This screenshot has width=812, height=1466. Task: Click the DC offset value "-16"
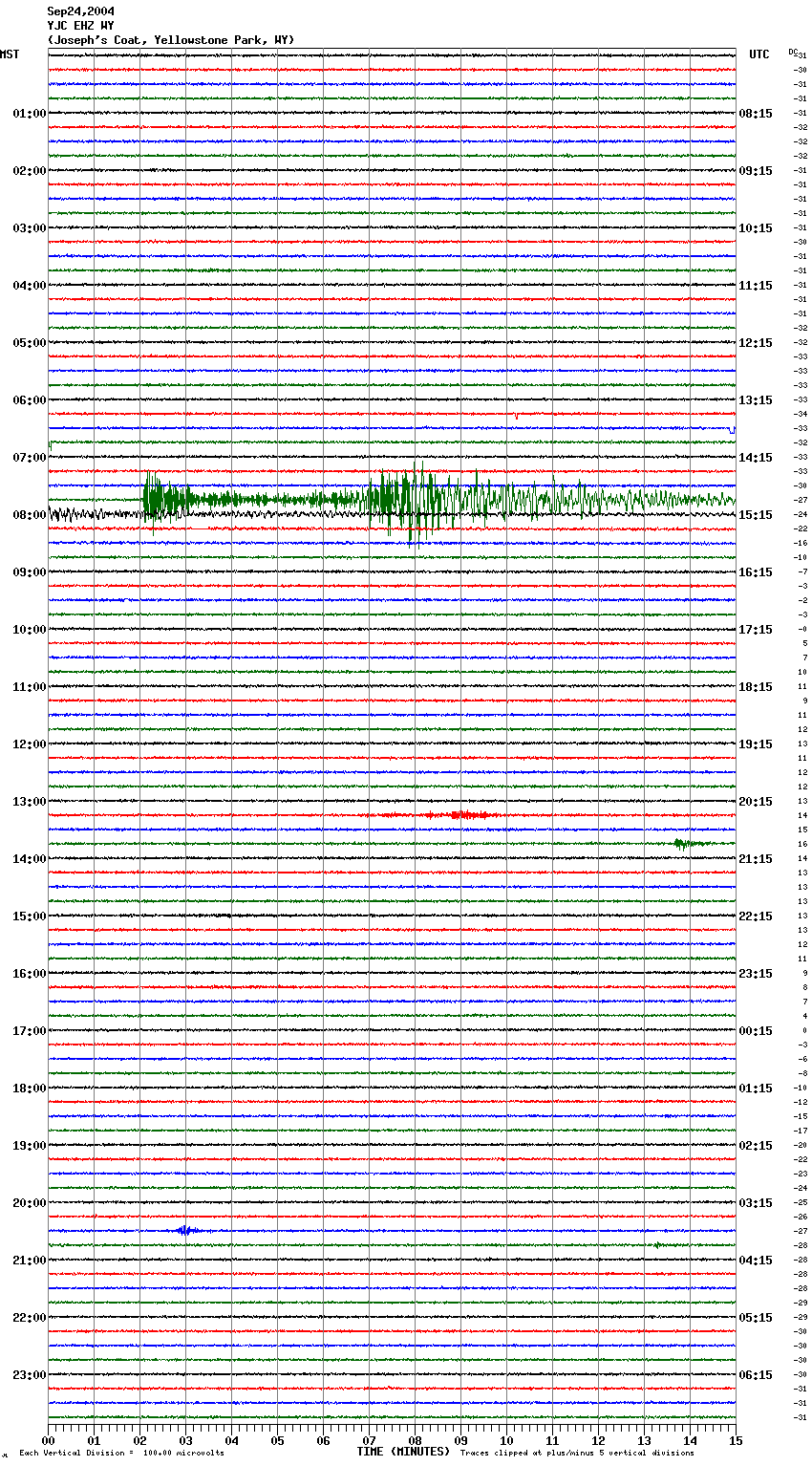801,543
